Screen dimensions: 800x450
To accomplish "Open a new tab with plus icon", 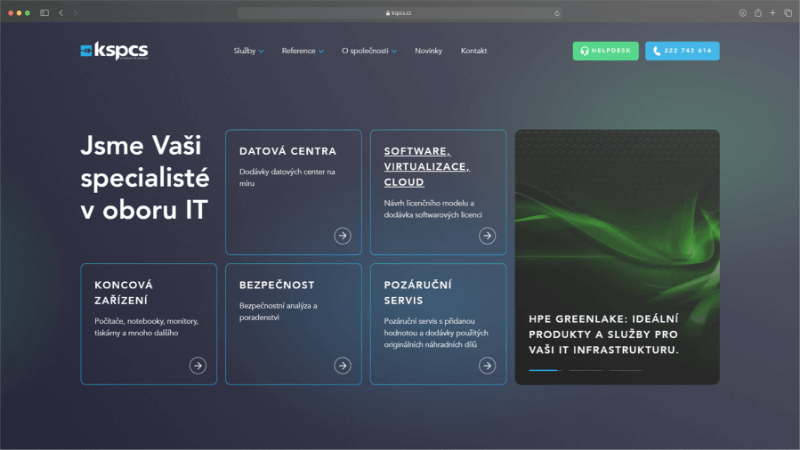I will [773, 13].
